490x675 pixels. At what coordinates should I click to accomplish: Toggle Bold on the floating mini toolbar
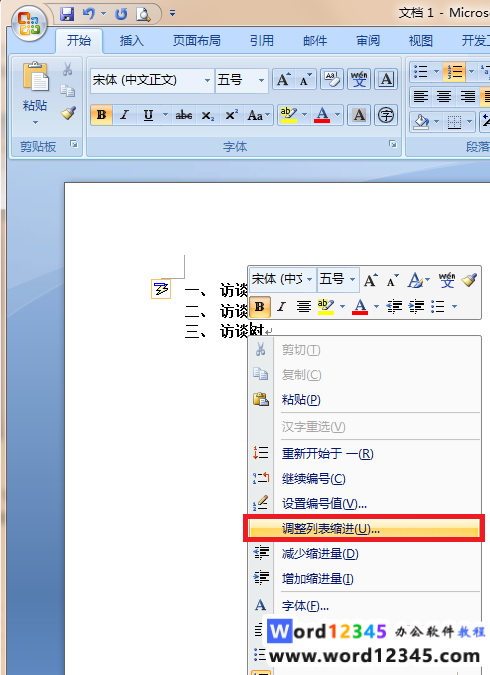260,307
